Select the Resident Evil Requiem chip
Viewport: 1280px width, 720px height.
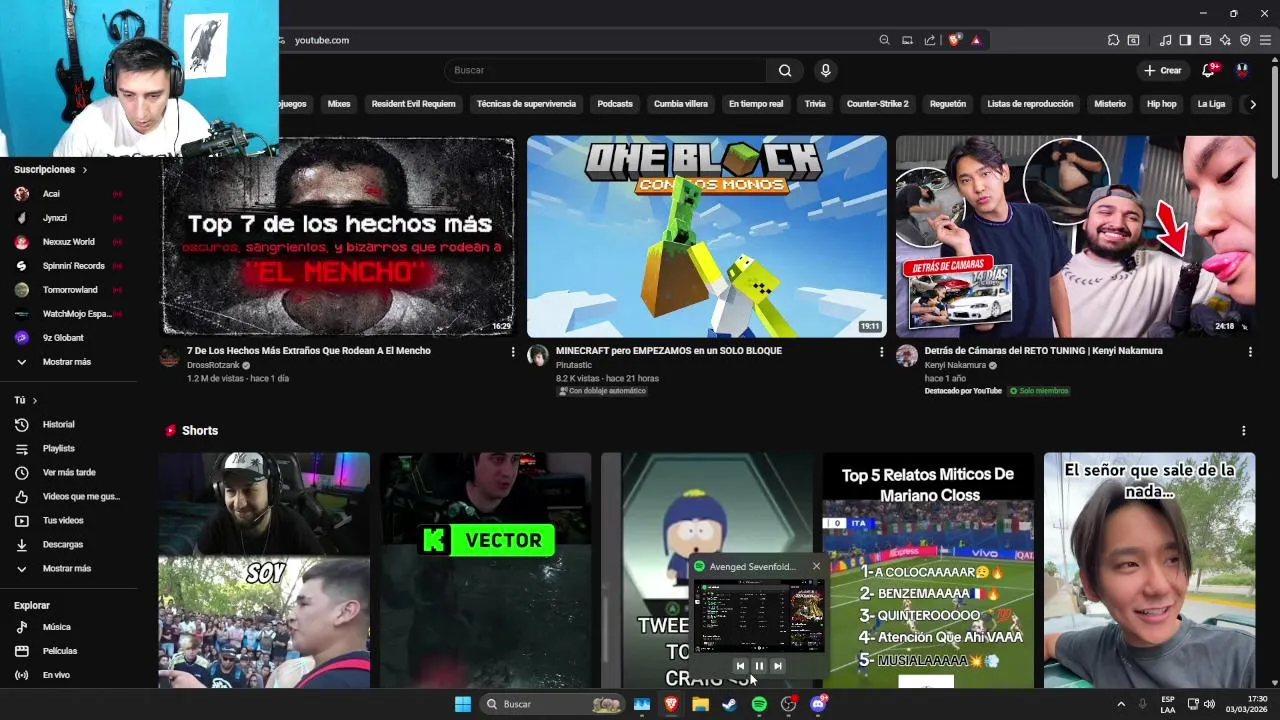(x=413, y=104)
